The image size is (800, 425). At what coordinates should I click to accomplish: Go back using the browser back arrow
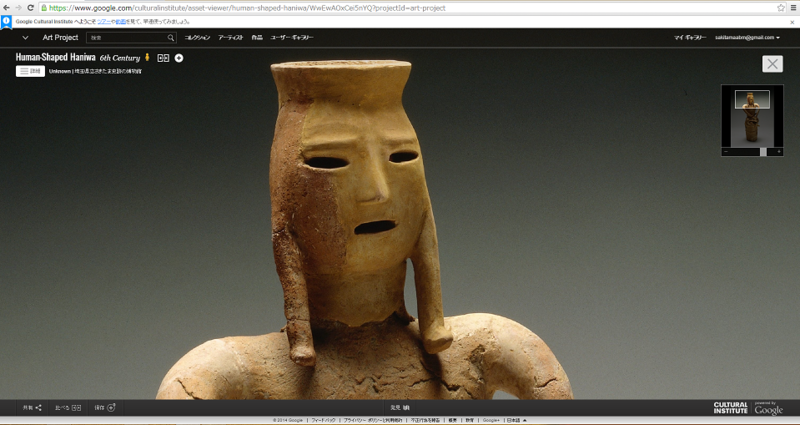pos(7,8)
